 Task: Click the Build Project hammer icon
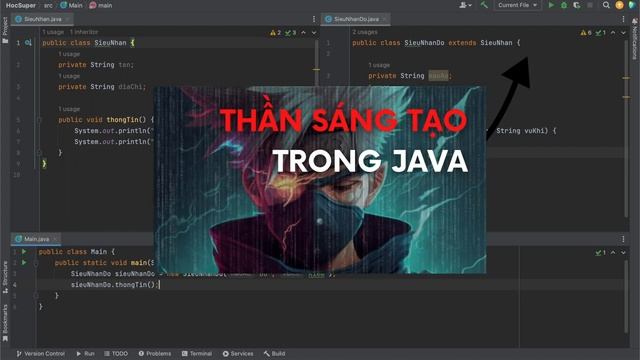coord(484,5)
